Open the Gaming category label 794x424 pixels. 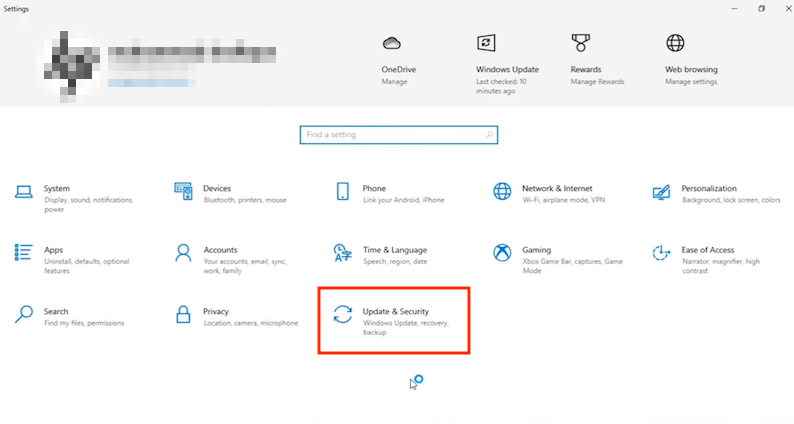pos(537,250)
